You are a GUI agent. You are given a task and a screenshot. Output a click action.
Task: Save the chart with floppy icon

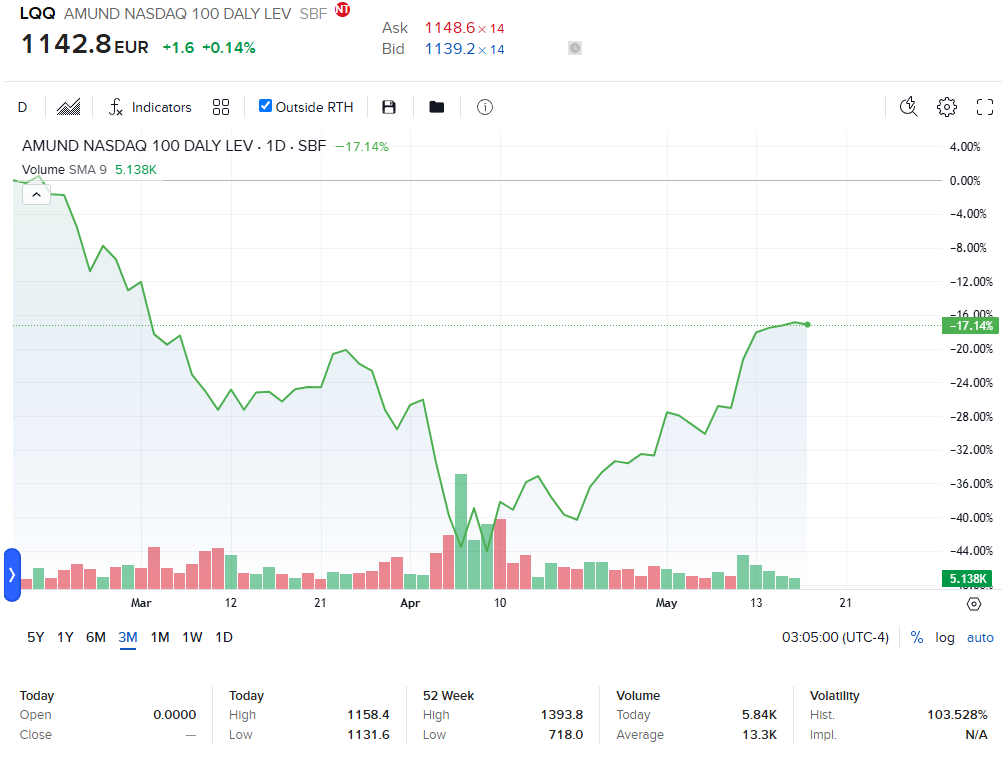[389, 107]
